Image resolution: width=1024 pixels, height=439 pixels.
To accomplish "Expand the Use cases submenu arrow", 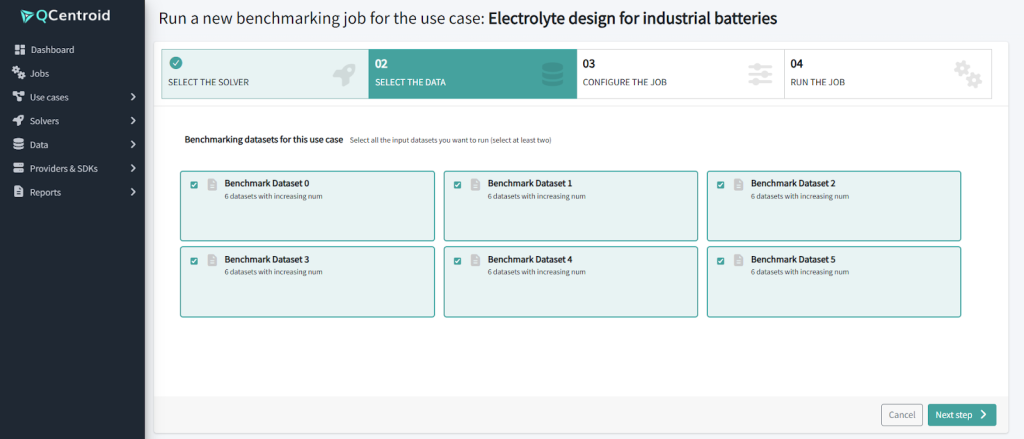I will [x=133, y=97].
